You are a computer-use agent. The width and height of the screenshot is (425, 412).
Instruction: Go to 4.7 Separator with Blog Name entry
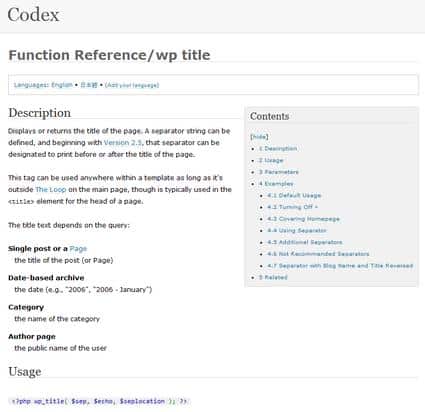click(340, 266)
